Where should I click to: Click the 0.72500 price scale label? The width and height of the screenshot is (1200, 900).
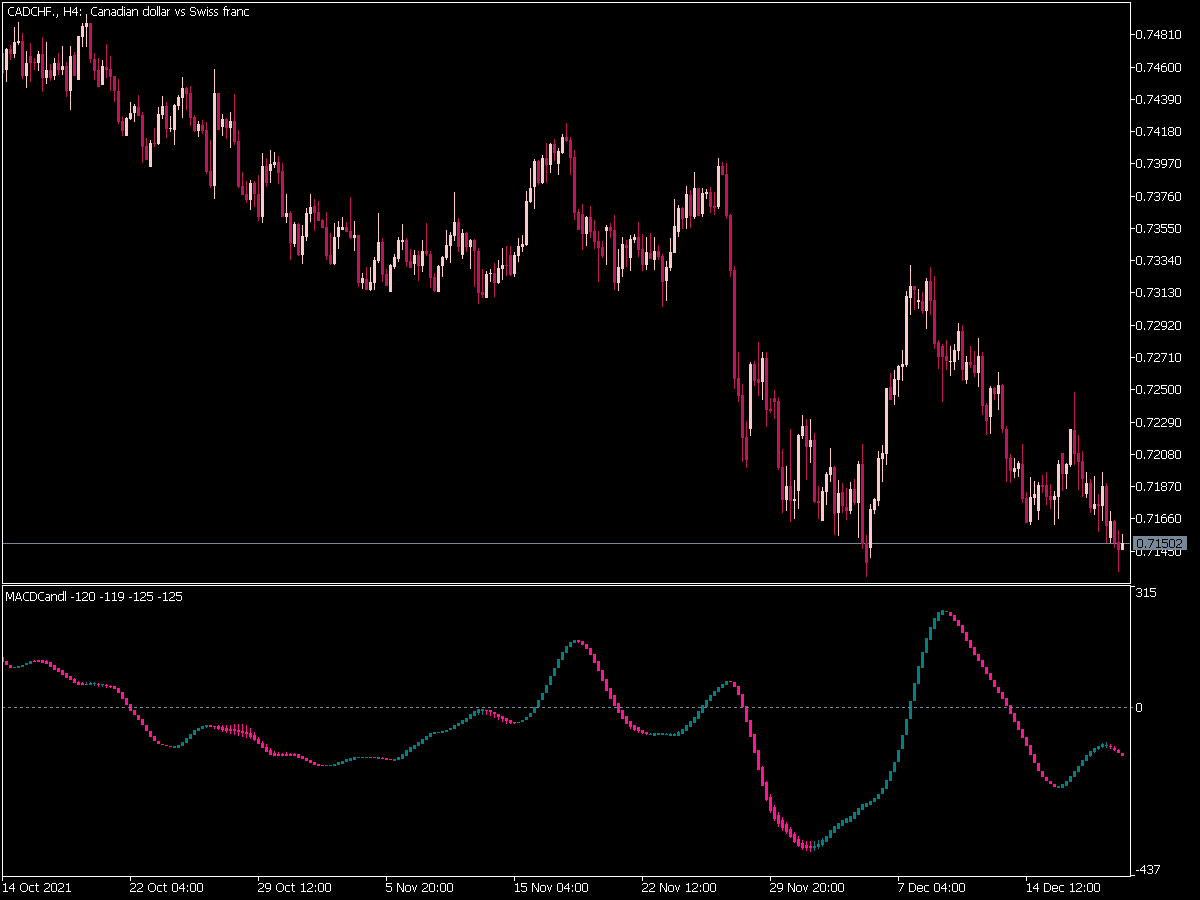(x=1157, y=389)
